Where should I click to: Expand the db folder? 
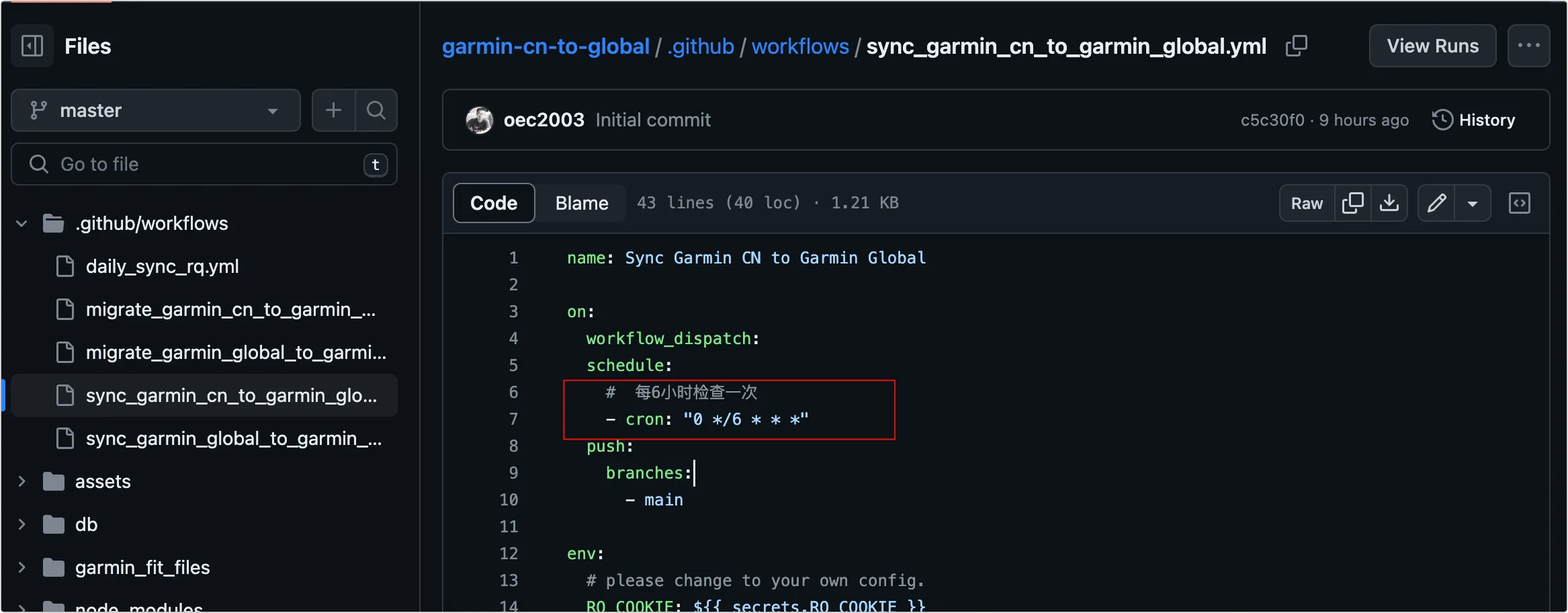(21, 524)
